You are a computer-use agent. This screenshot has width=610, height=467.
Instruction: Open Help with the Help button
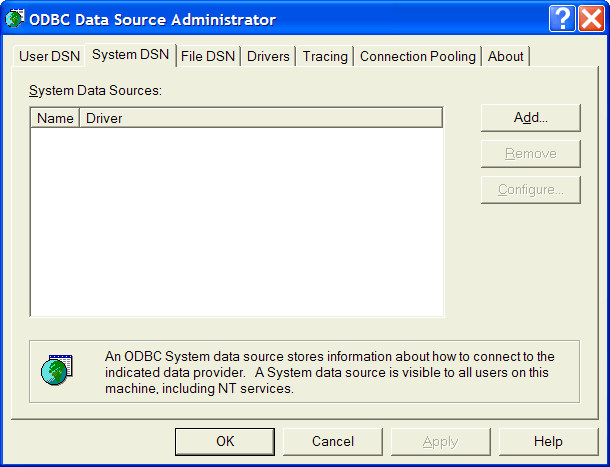(x=548, y=442)
